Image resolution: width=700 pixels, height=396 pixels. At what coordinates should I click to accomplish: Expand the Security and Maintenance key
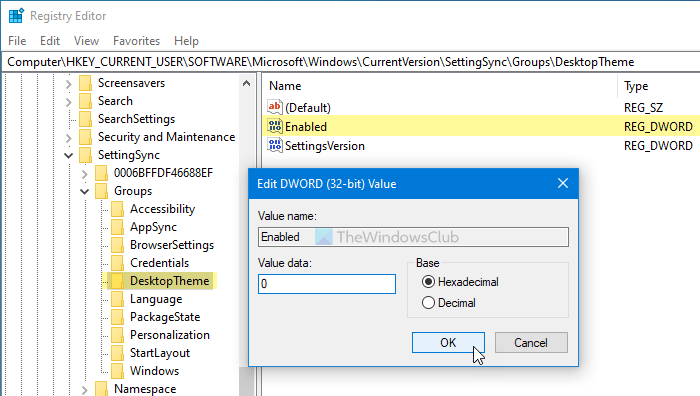pos(68,138)
